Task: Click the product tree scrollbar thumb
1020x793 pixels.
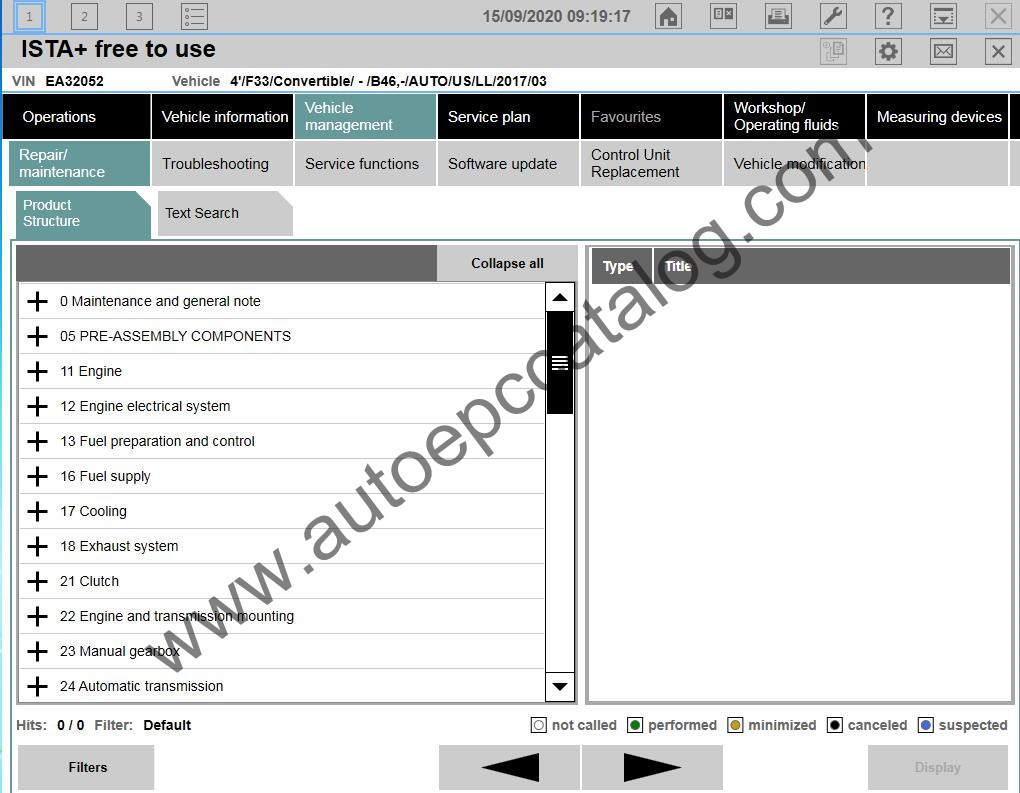Action: [x=559, y=363]
